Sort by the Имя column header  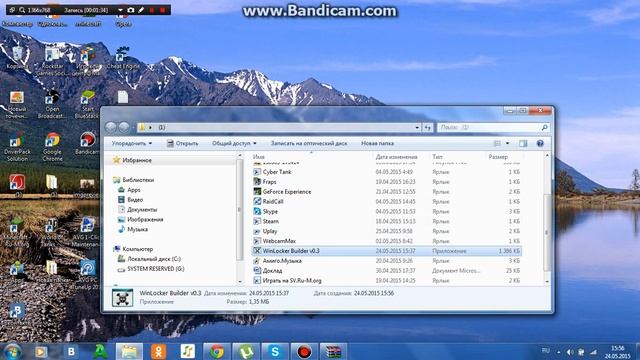tap(259, 157)
